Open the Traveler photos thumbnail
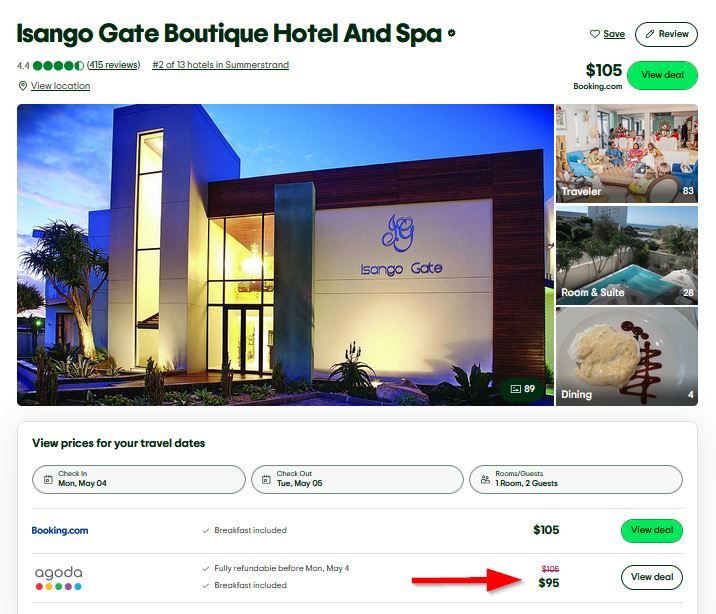716x614 pixels. 626,153
